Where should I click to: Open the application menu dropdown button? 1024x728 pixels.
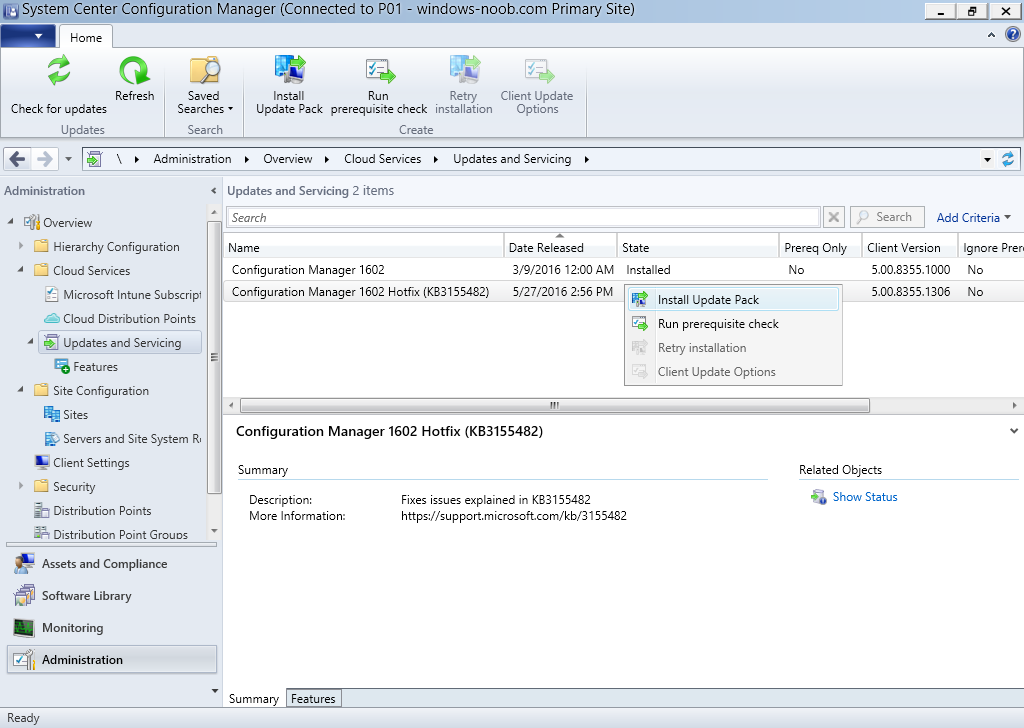coord(29,36)
